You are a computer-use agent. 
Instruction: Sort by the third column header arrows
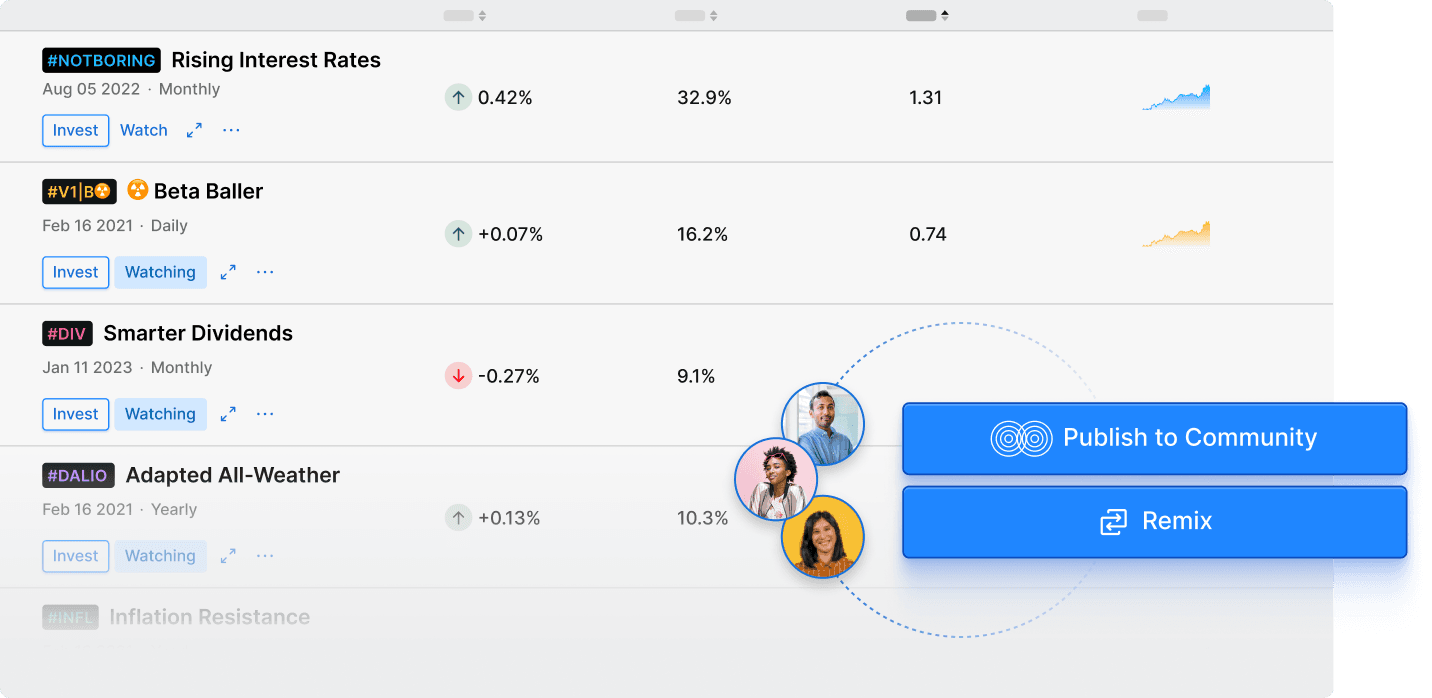[x=945, y=16]
